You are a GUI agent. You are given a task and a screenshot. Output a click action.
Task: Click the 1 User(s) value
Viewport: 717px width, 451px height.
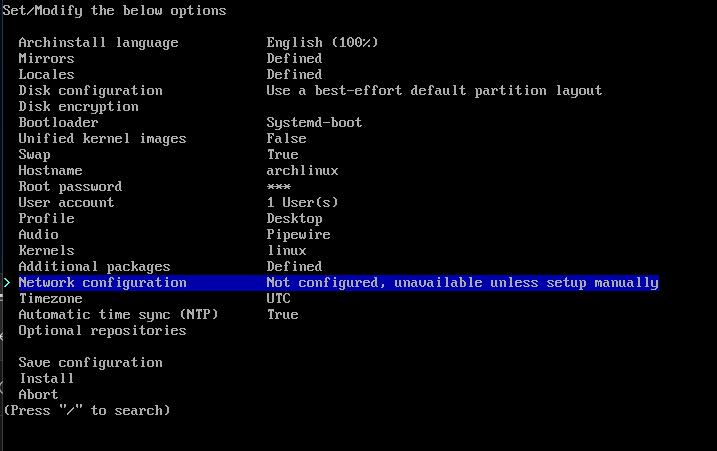click(302, 203)
